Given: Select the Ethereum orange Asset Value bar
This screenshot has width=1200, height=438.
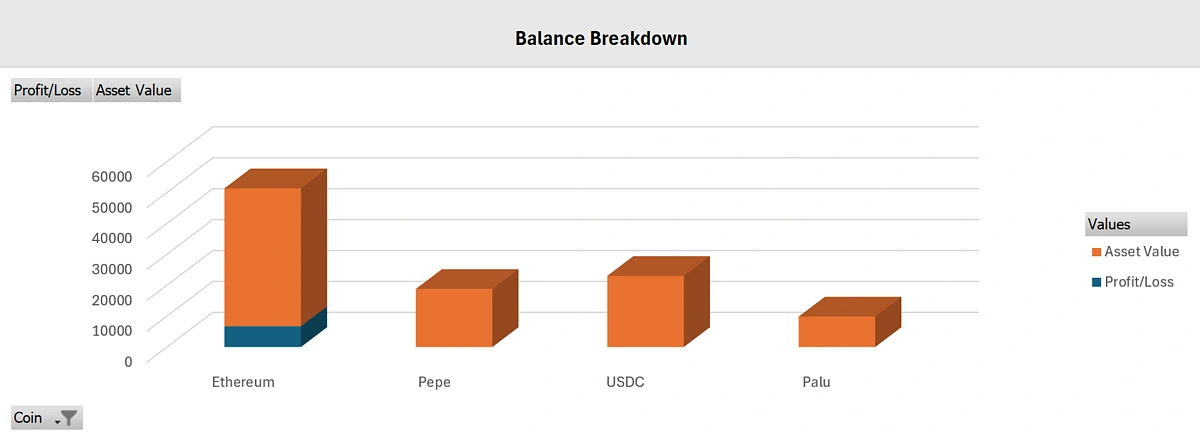Looking at the screenshot, I should tap(262, 257).
